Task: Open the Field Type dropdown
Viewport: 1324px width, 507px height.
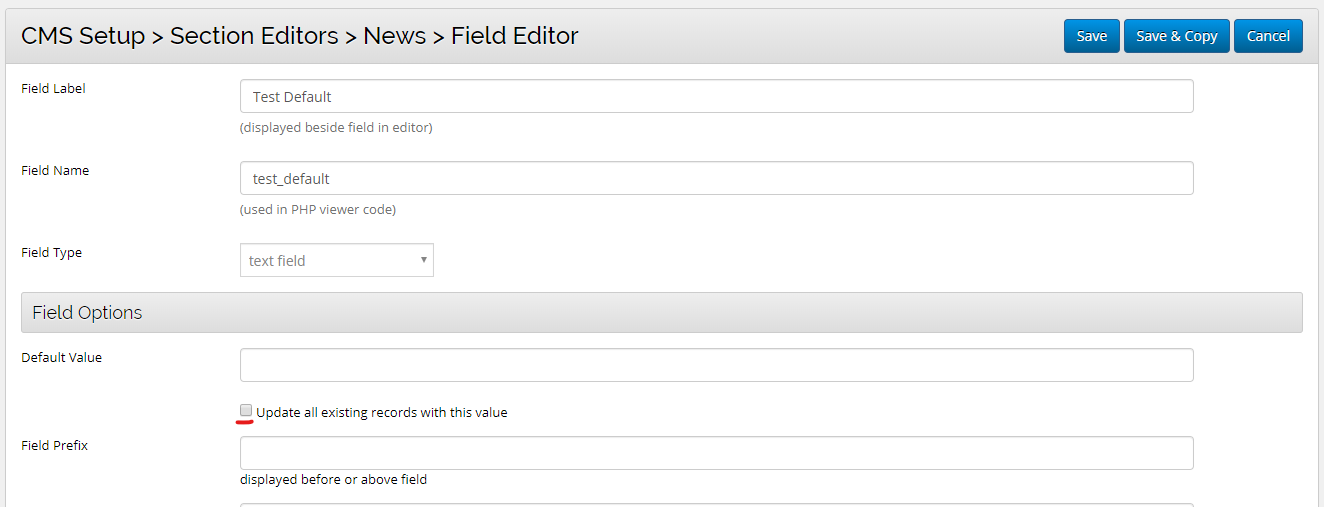Action: pyautogui.click(x=336, y=260)
